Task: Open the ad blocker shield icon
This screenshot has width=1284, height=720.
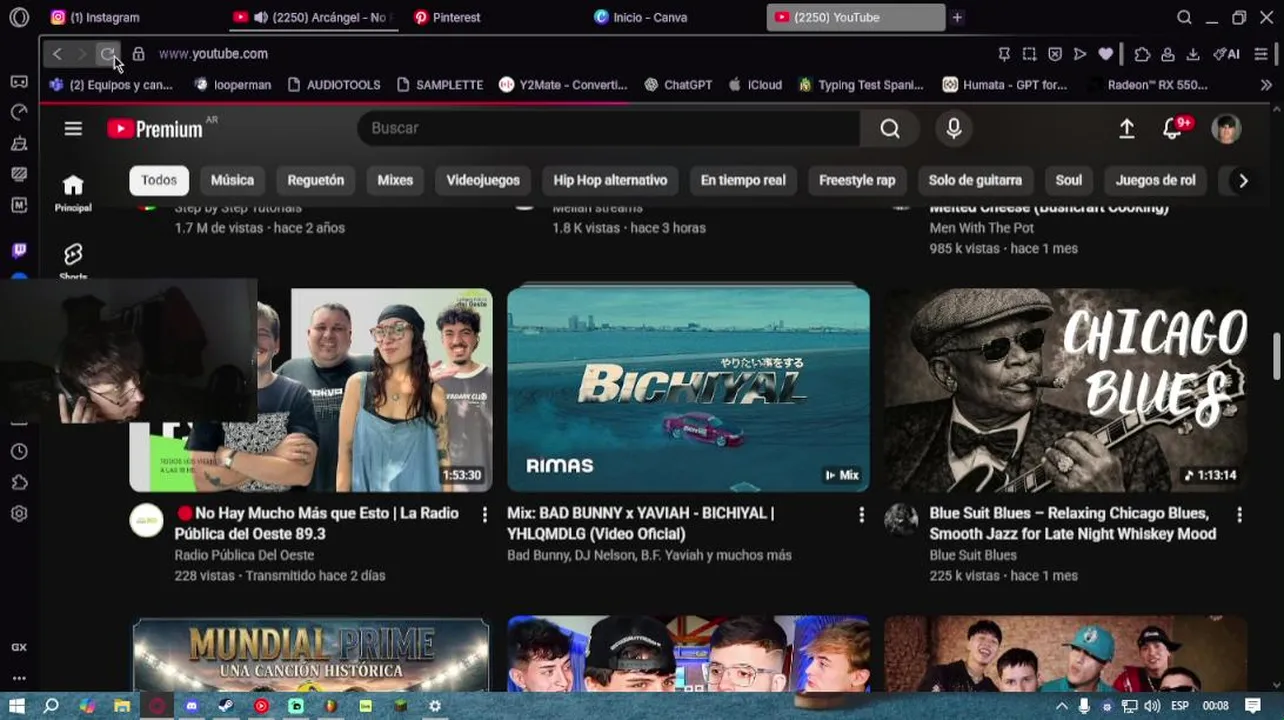Action: [1055, 54]
